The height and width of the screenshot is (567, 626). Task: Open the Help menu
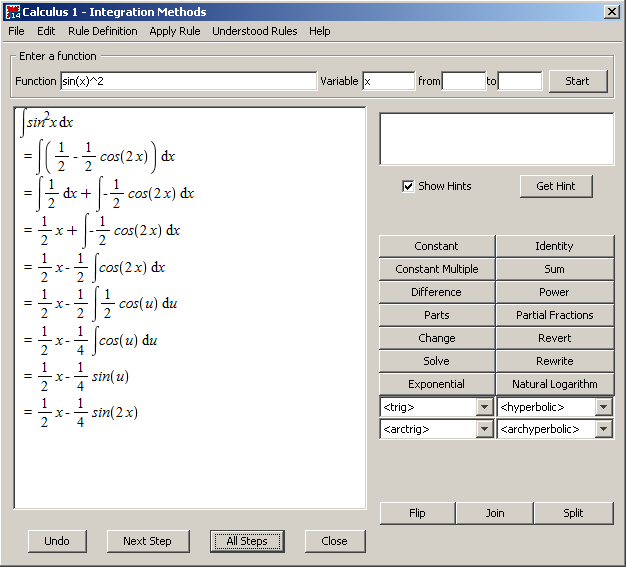(319, 31)
